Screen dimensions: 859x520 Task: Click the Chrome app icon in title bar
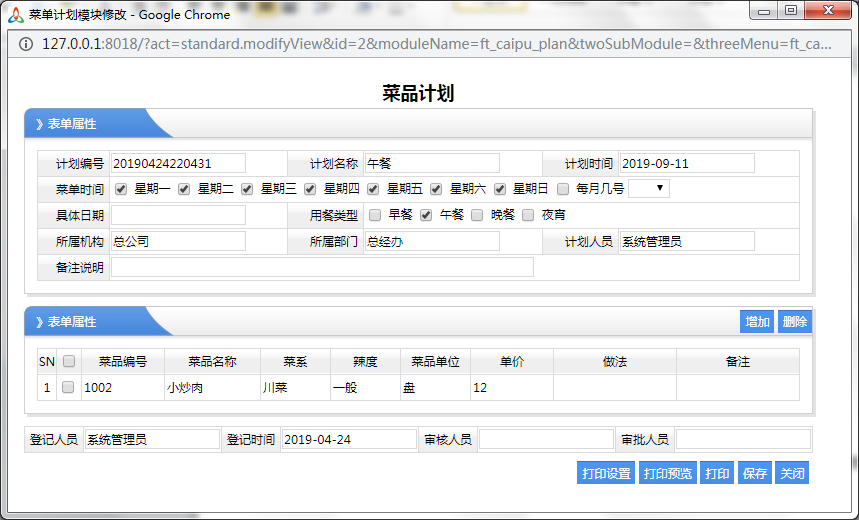pos(16,15)
